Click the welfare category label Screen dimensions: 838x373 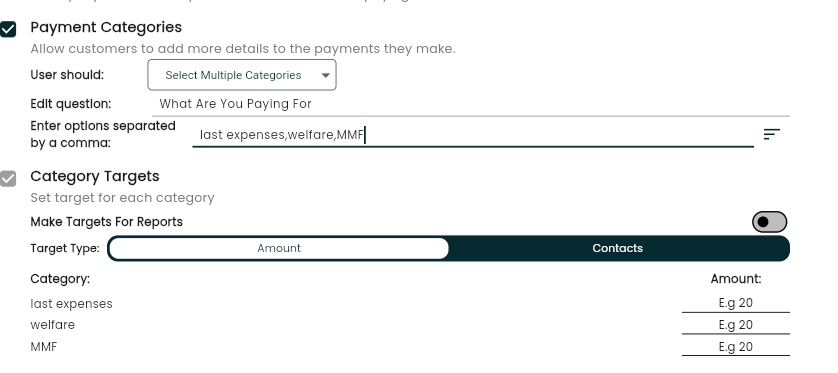point(52,325)
